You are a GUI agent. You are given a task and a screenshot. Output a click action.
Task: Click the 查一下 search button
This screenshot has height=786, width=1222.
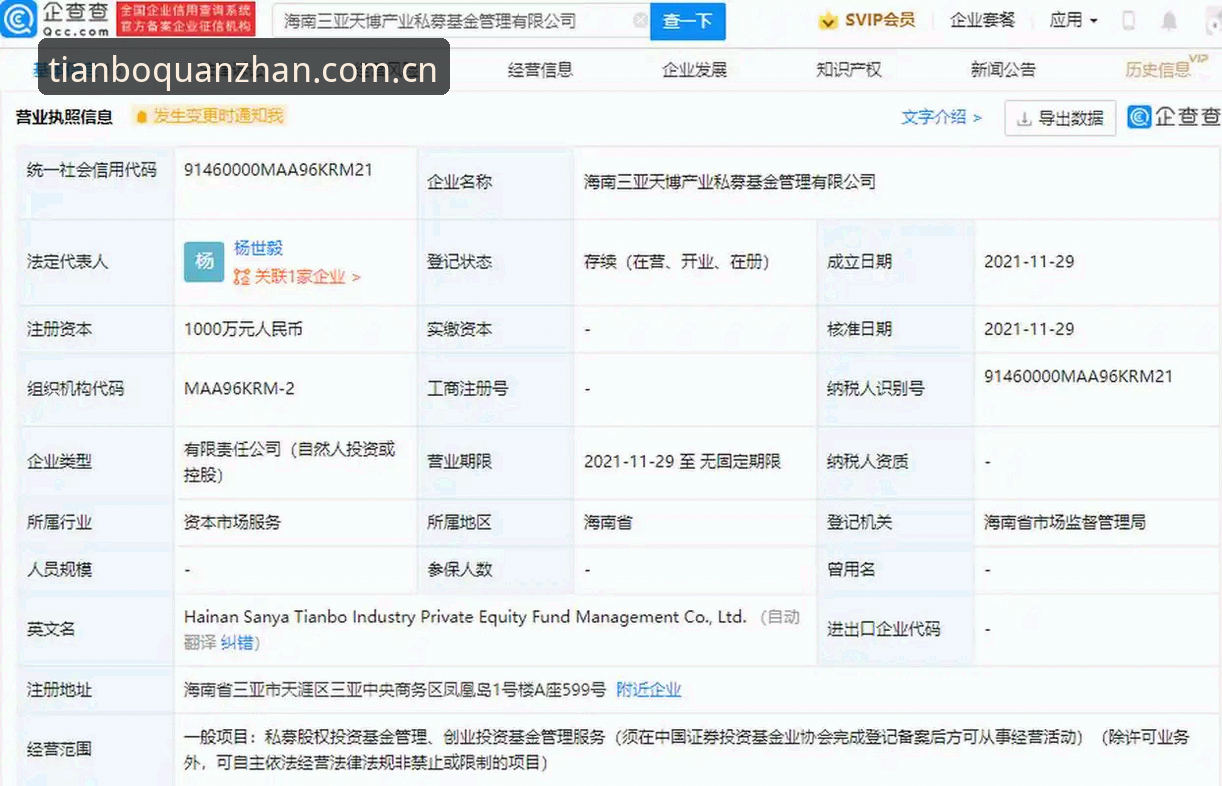click(x=687, y=20)
